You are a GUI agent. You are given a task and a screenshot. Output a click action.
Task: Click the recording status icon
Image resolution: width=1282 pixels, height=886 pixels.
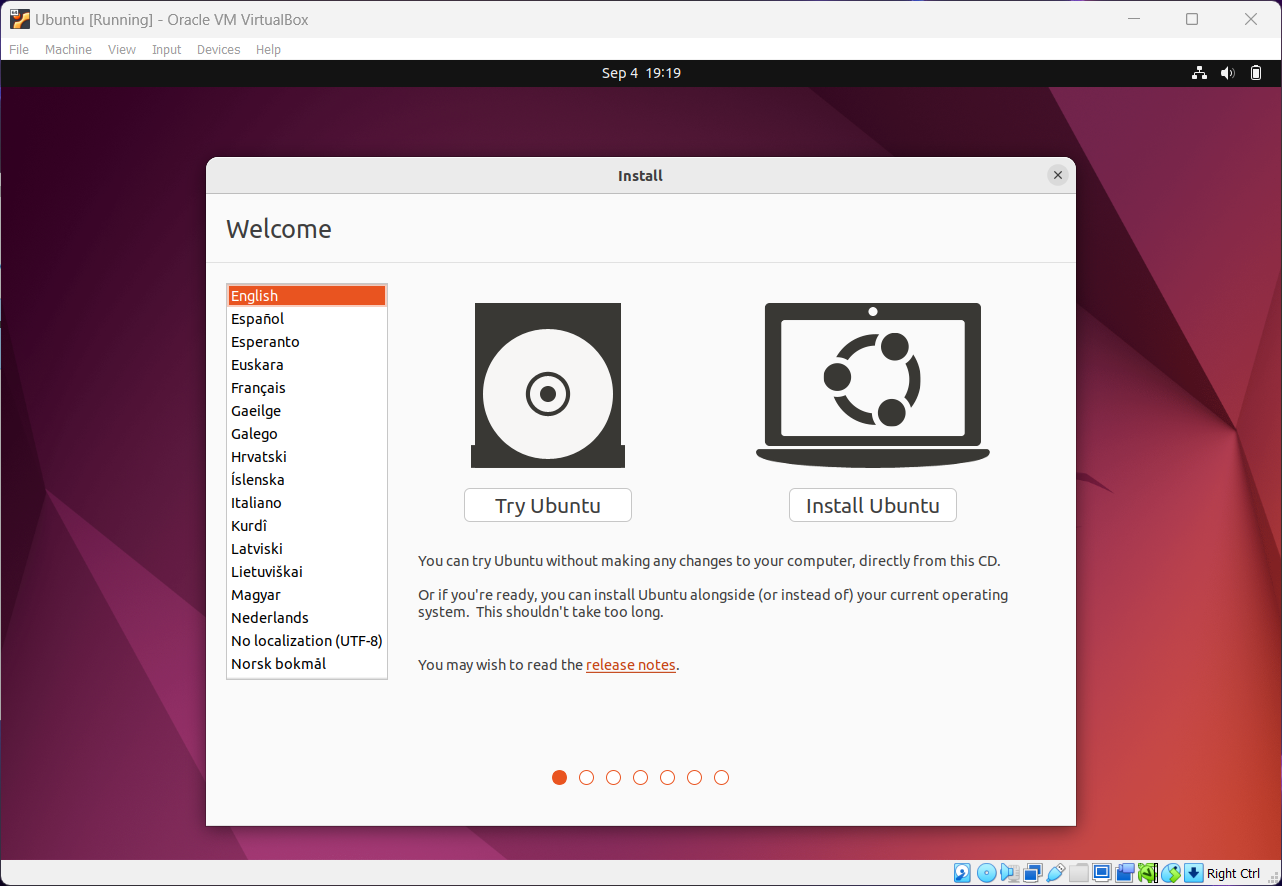tap(1124, 873)
